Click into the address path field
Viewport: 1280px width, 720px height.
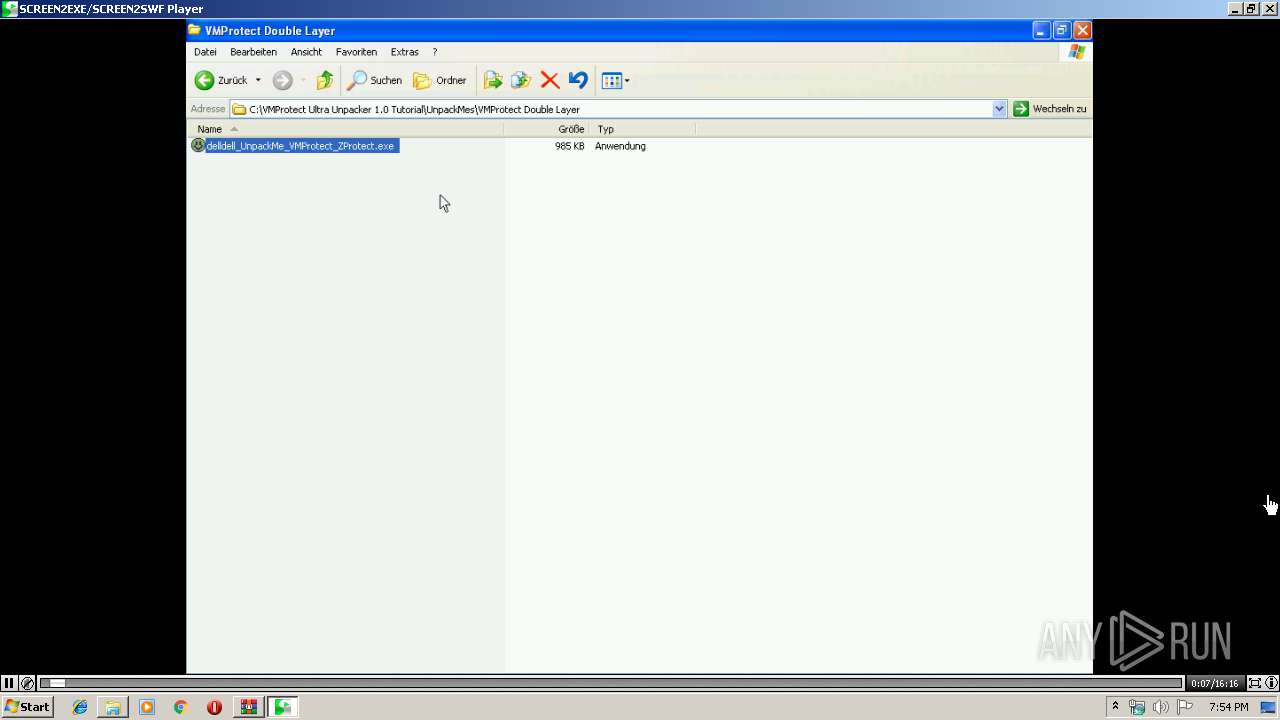618,109
